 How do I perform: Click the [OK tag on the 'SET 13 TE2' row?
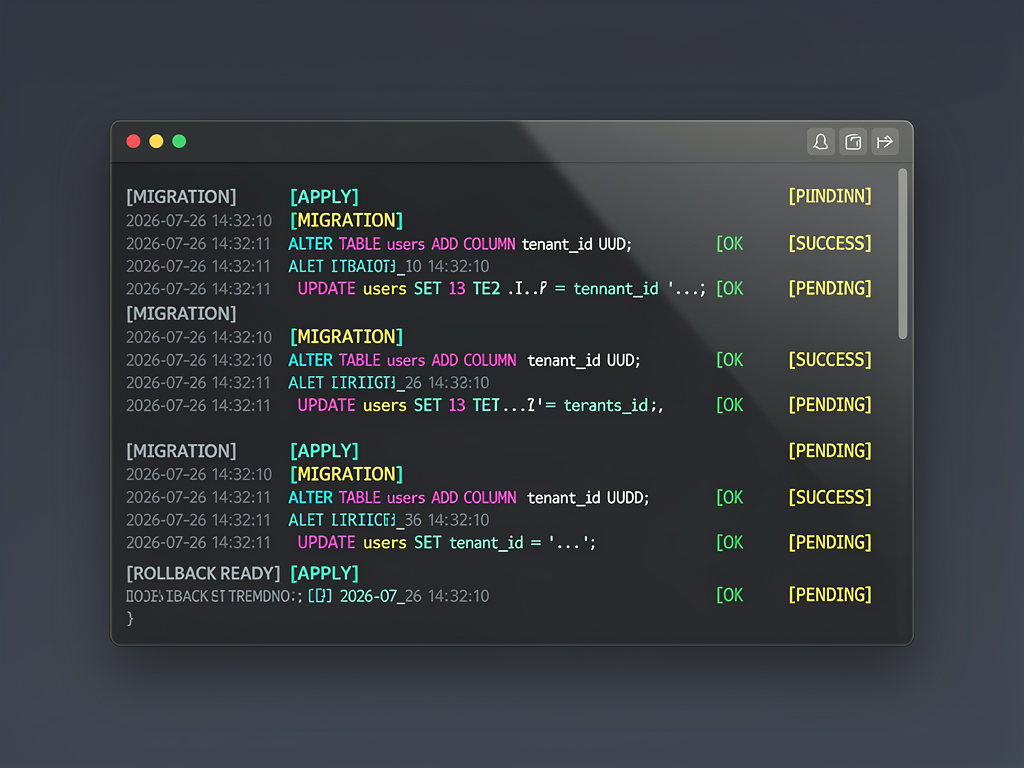729,289
